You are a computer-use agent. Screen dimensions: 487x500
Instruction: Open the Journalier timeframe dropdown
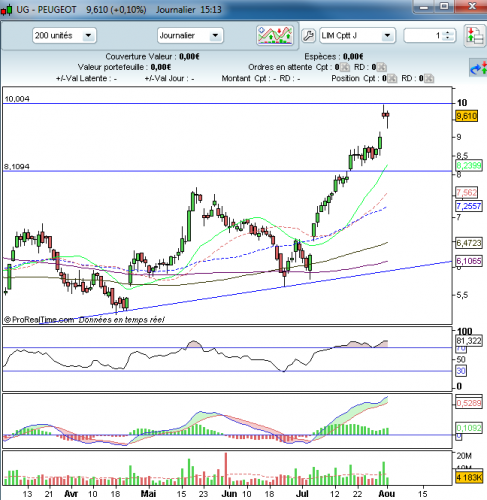(215, 35)
